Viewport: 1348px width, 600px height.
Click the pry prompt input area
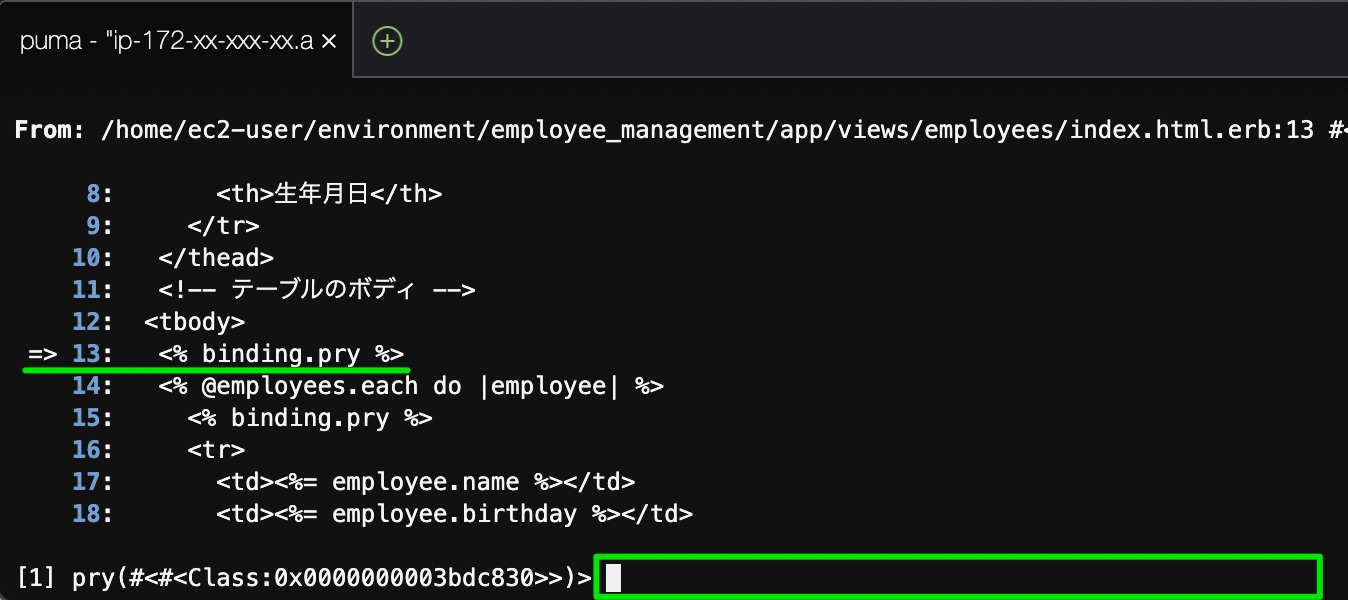coord(958,577)
